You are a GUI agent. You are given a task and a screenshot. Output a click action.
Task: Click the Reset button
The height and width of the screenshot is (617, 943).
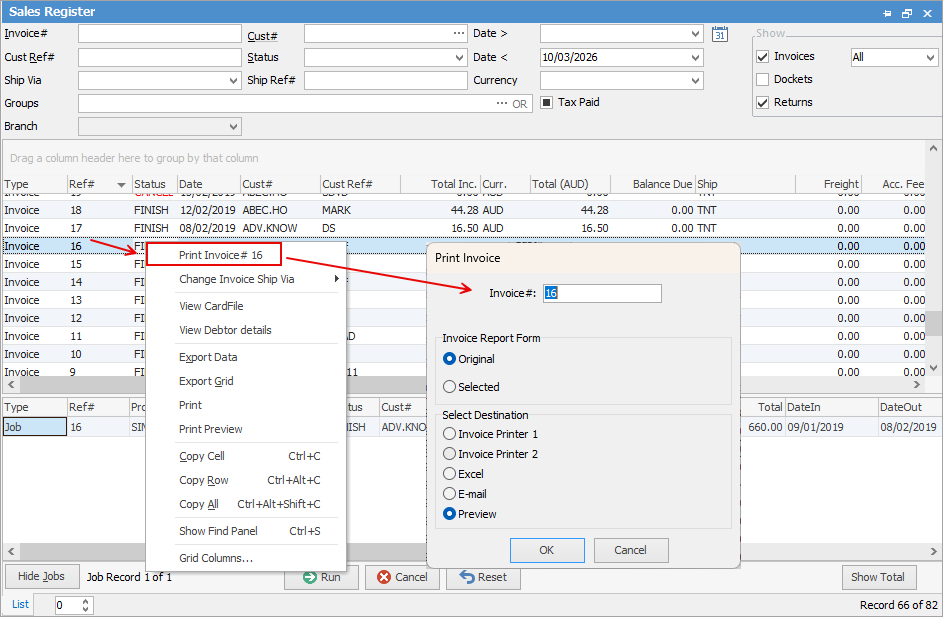[483, 577]
